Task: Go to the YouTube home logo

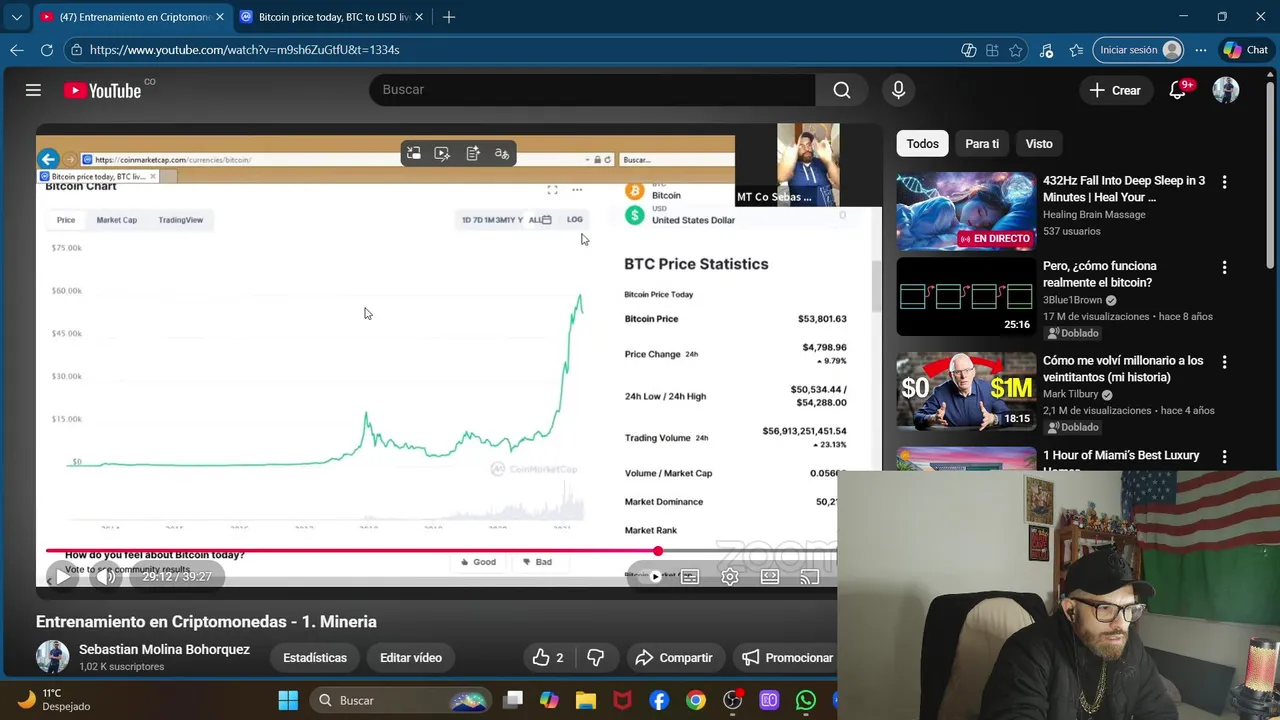Action: pyautogui.click(x=102, y=90)
